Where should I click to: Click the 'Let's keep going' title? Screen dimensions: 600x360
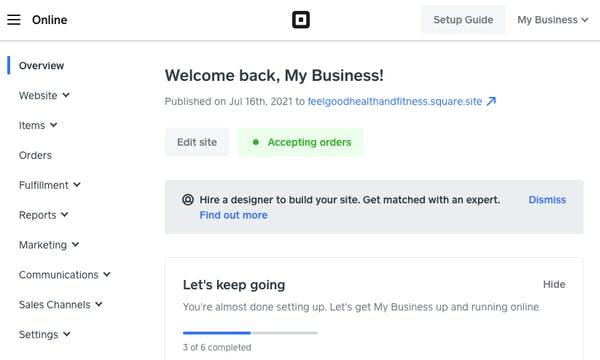[x=234, y=285]
